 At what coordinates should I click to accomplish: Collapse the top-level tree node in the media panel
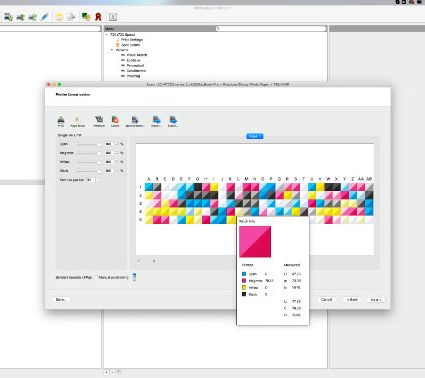coord(107,35)
